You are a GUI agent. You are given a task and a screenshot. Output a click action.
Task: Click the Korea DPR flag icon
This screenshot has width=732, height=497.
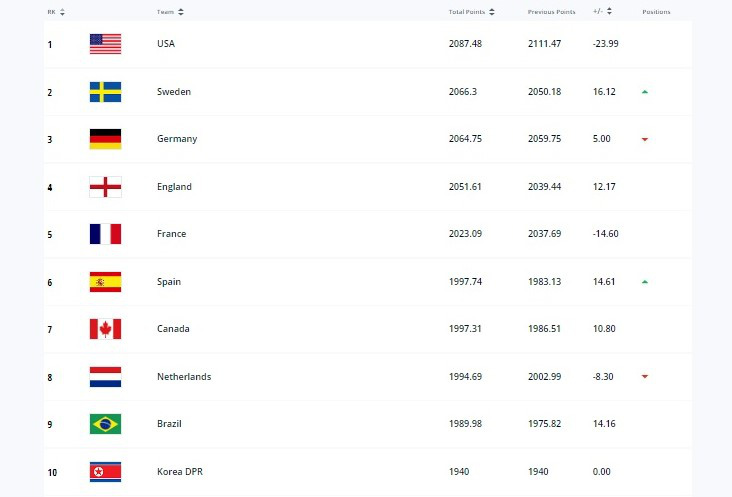click(x=105, y=471)
